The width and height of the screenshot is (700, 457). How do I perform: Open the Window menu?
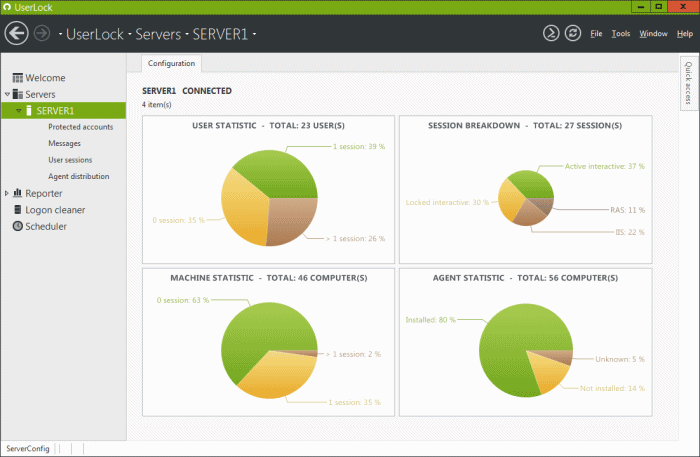point(653,33)
